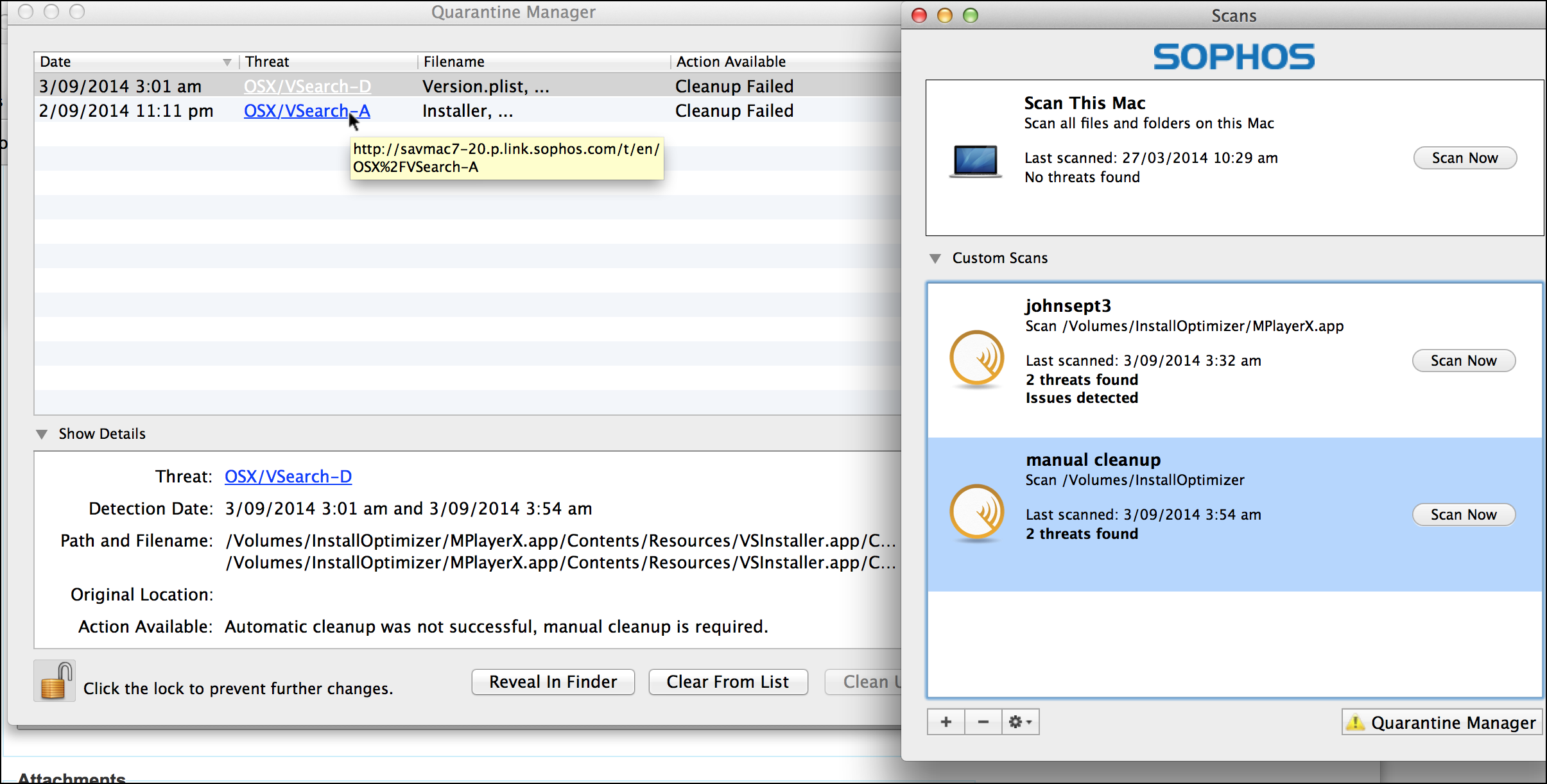Click the manual cleanup scan icon

[977, 514]
